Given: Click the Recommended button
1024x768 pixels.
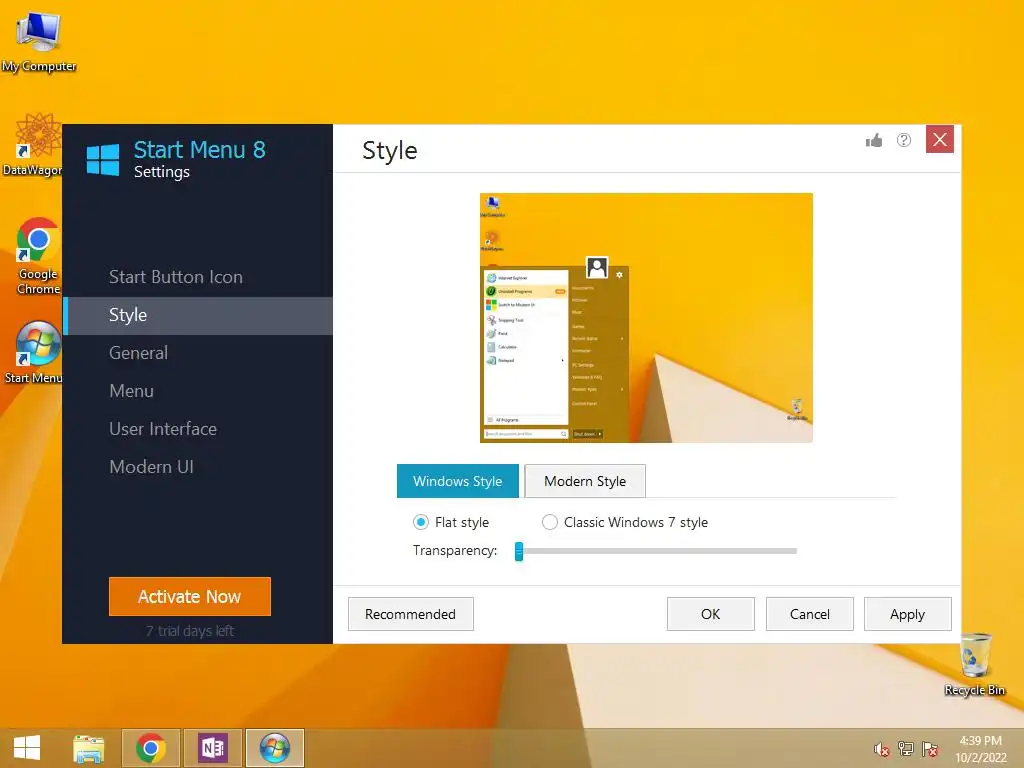Looking at the screenshot, I should coord(411,614).
